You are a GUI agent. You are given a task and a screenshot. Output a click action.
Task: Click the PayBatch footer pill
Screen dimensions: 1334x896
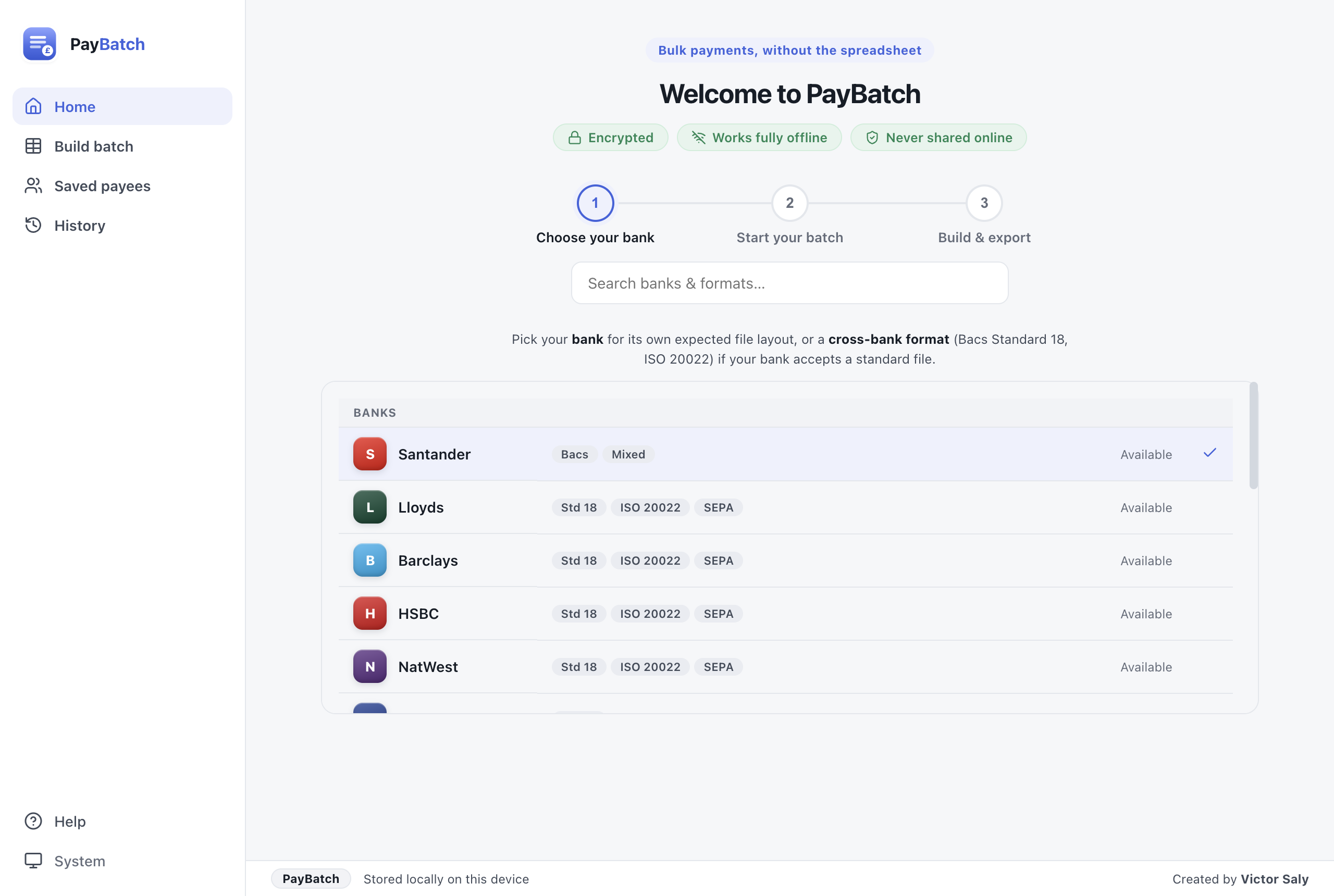click(311, 879)
